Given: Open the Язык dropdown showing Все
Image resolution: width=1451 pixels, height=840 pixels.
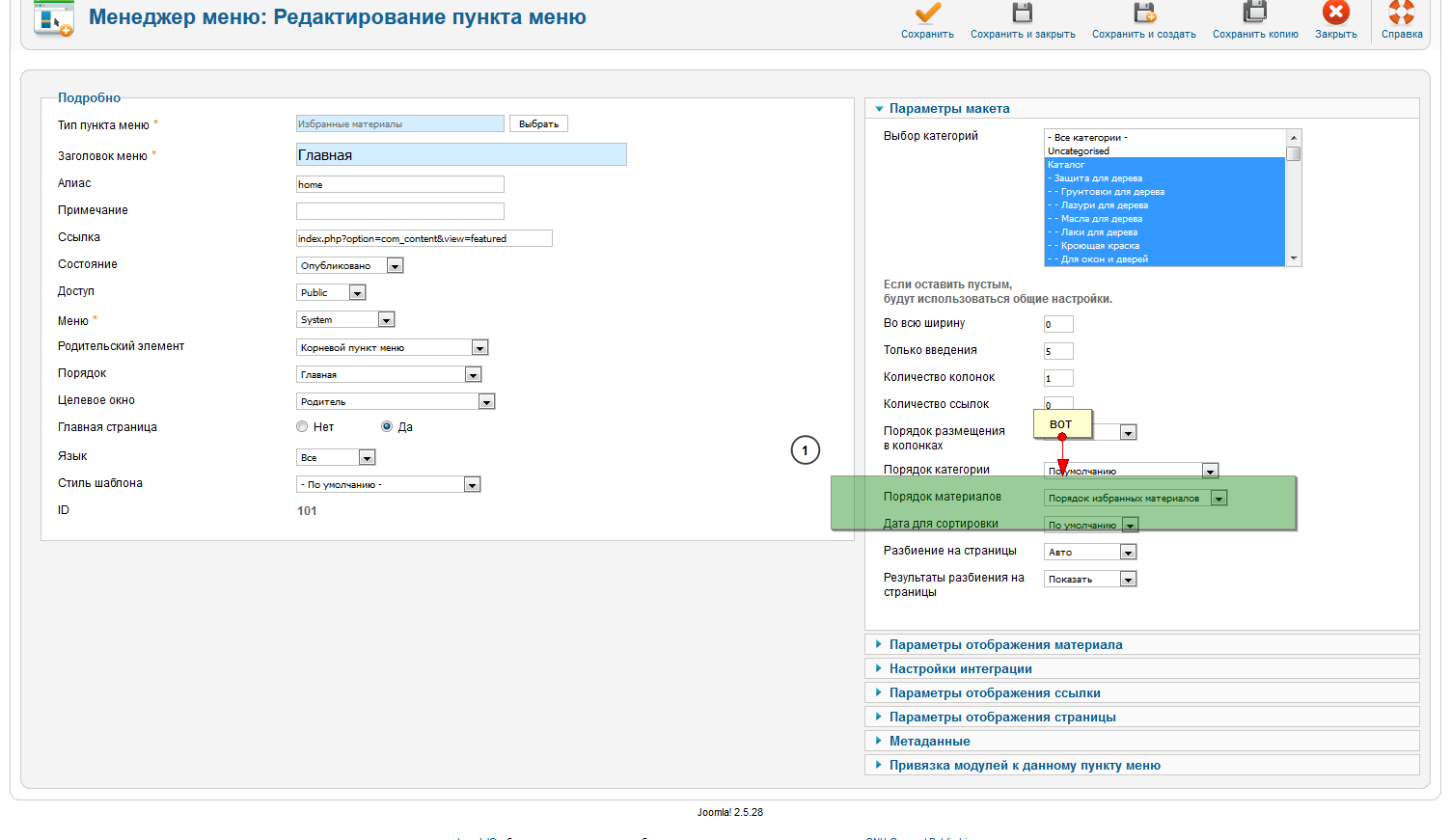Looking at the screenshot, I should 336,457.
